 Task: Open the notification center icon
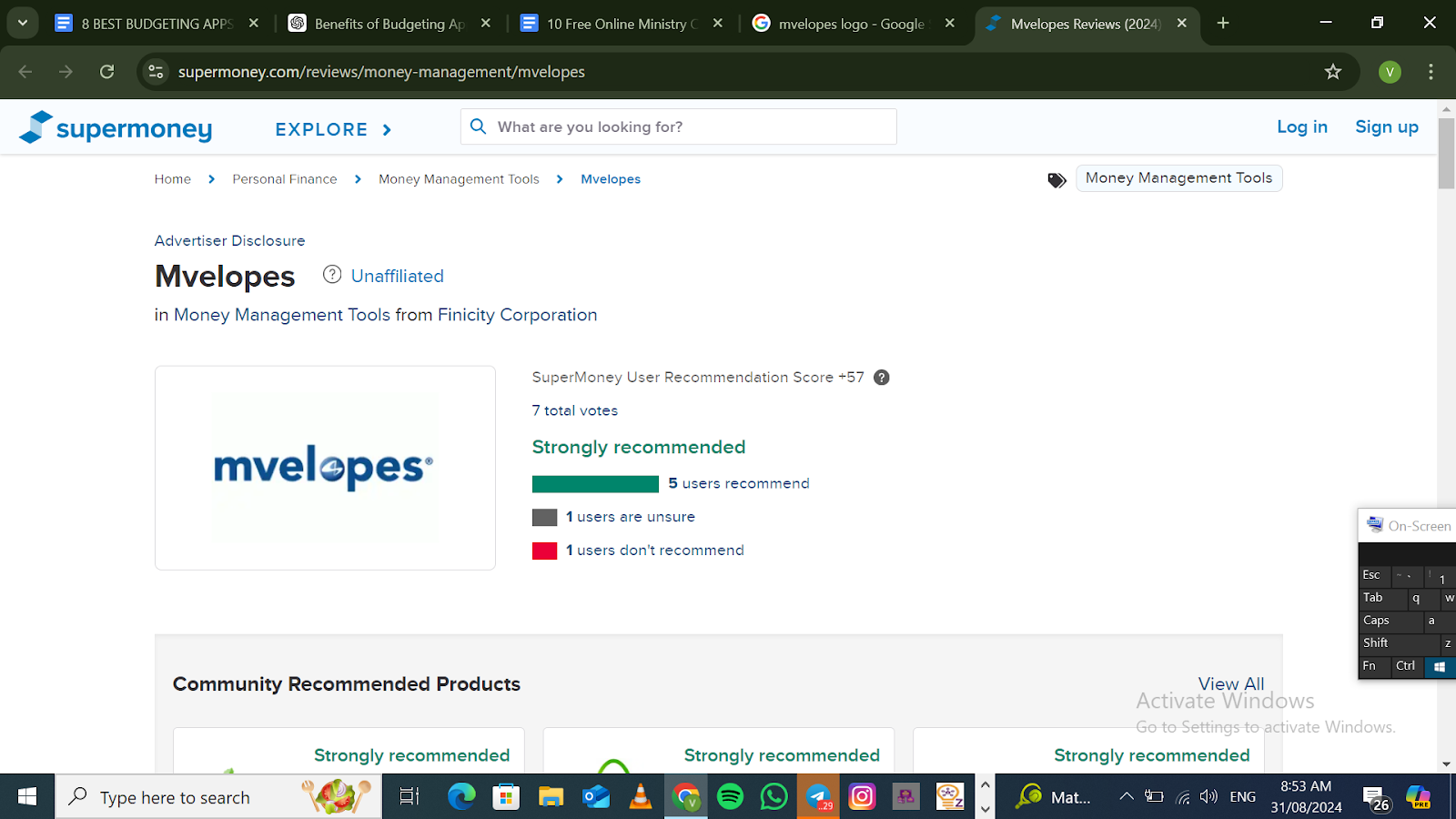pos(1376,797)
